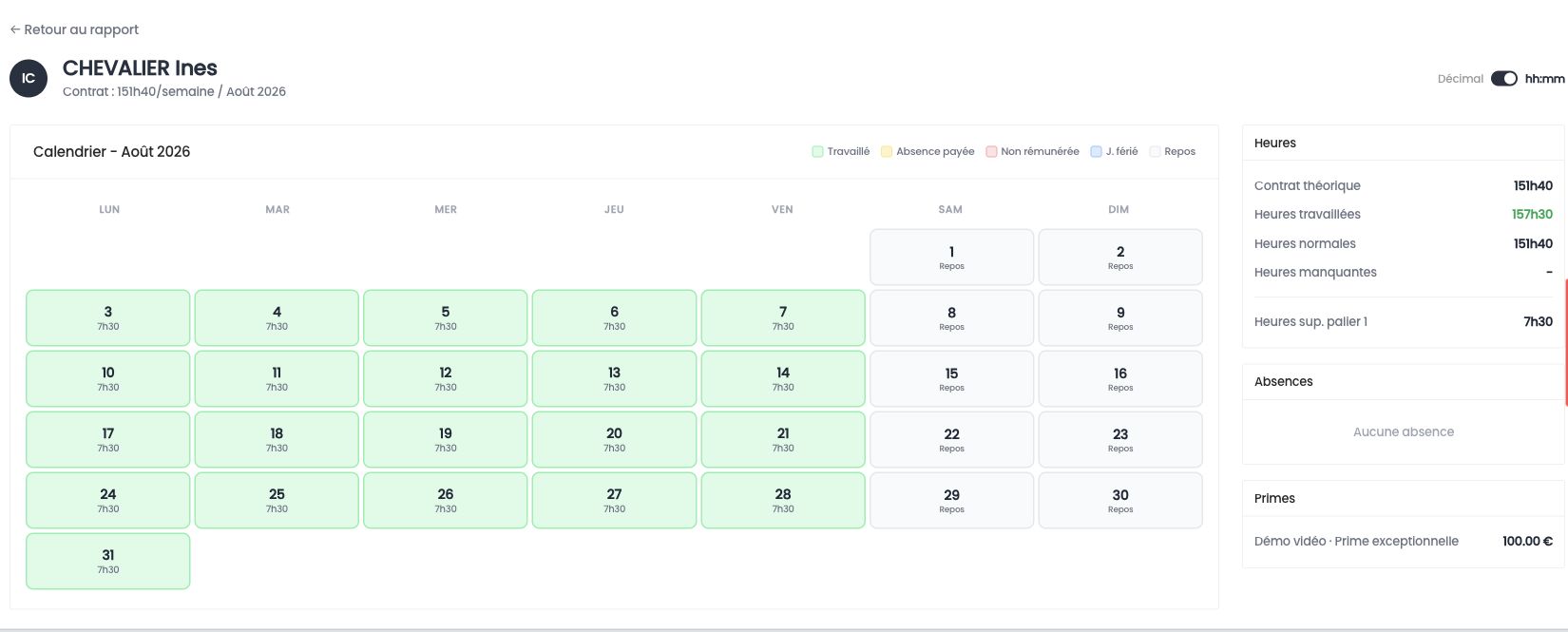Click the LUN weekday column header
1568x632 pixels.
109,210
